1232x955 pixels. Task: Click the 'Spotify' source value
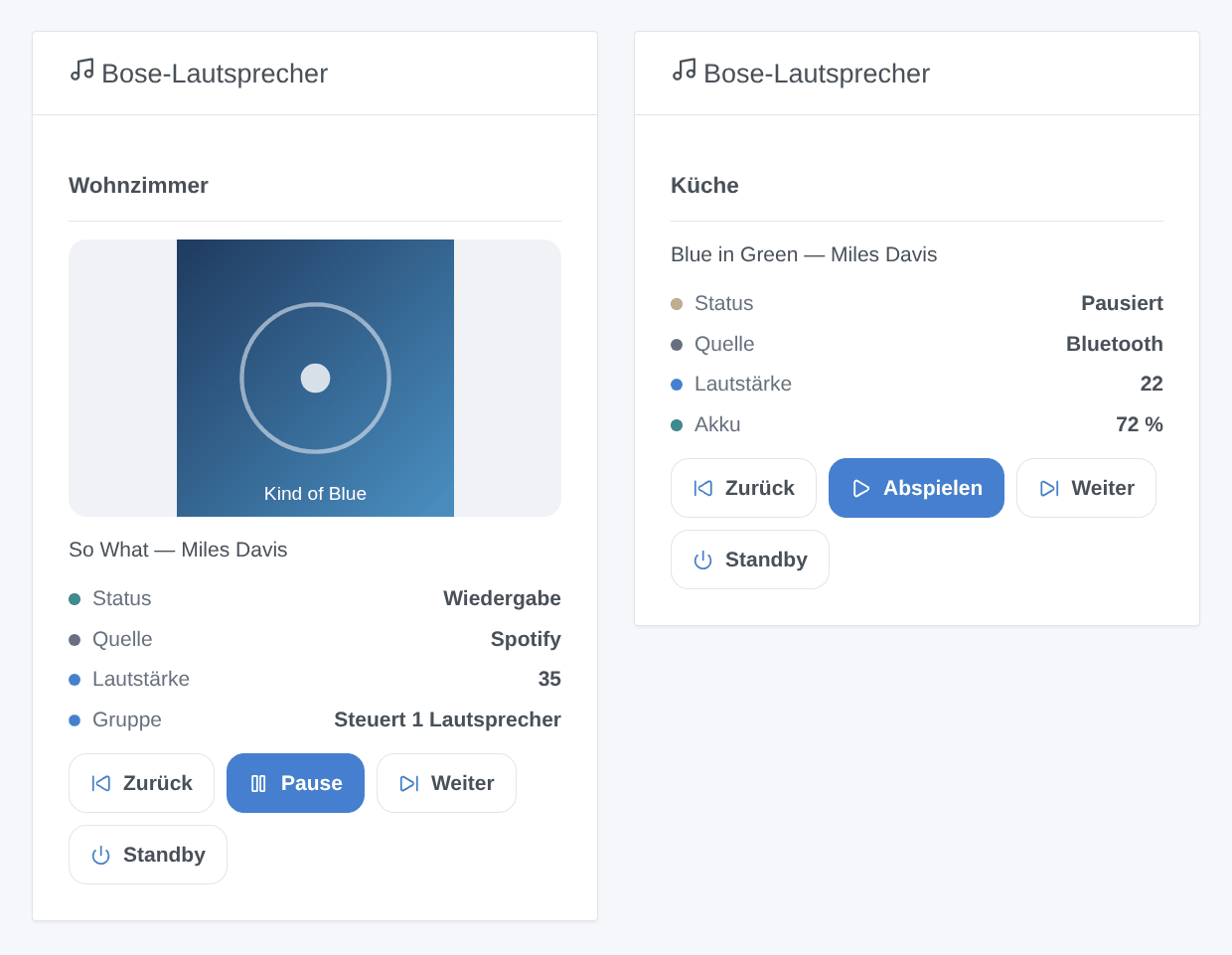(x=526, y=639)
